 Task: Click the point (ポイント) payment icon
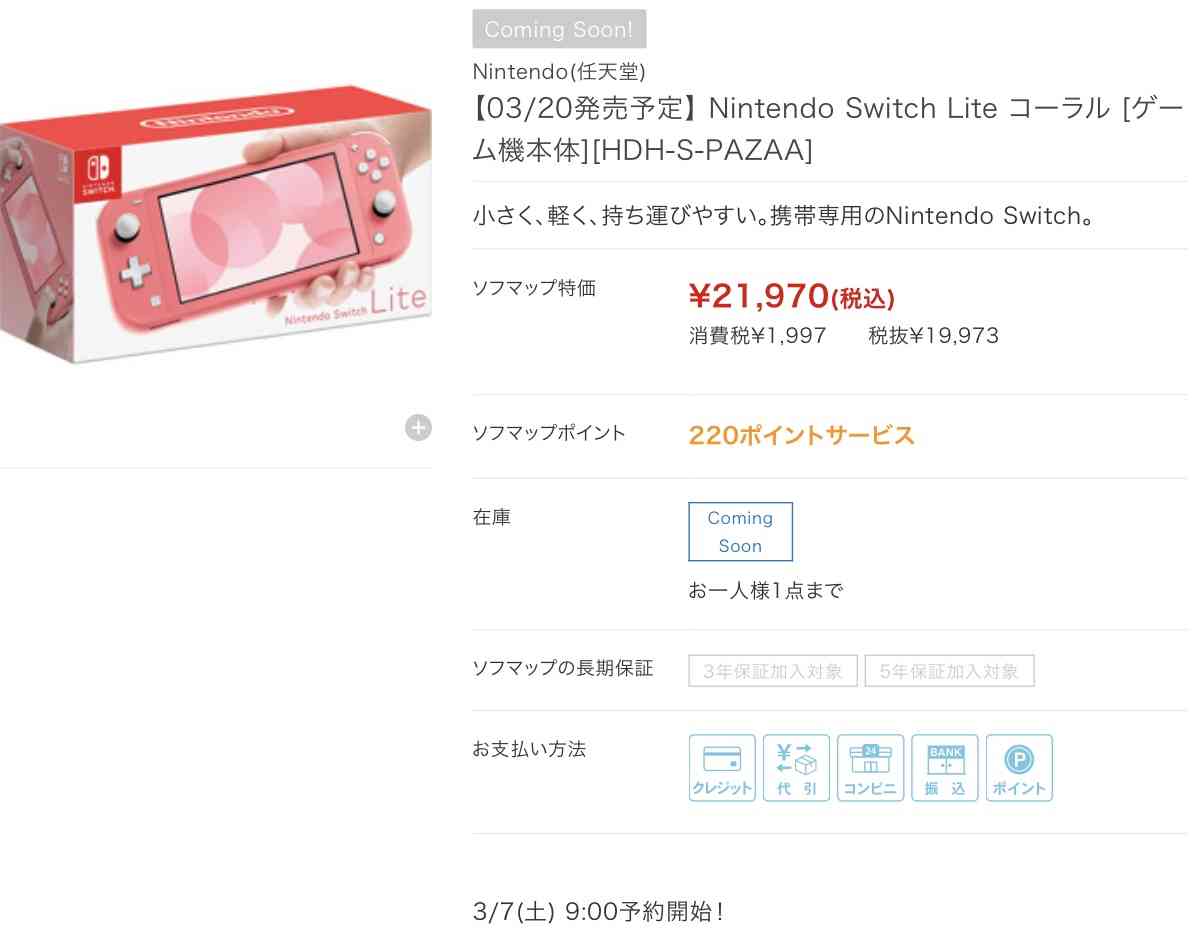point(1019,768)
